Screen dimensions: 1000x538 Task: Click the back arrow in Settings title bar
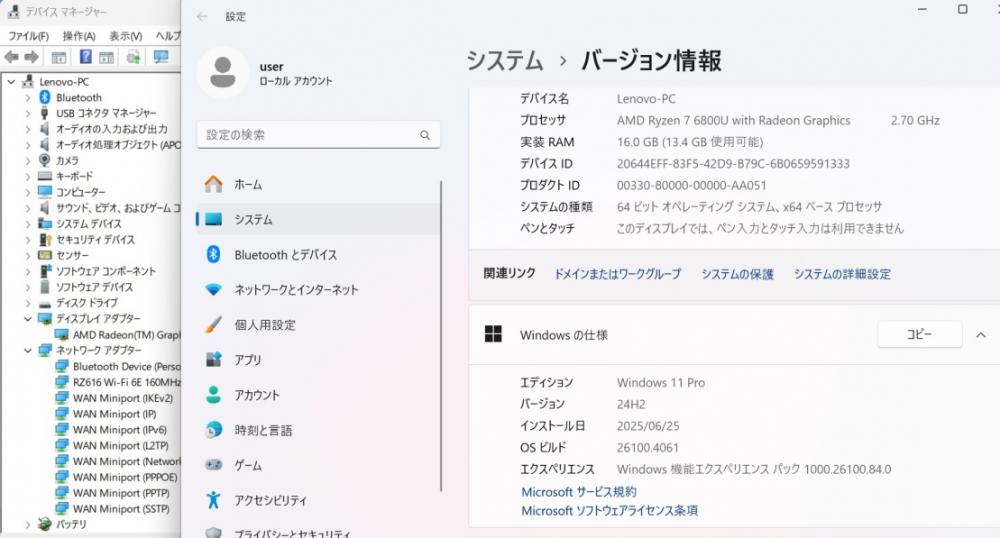(x=202, y=17)
